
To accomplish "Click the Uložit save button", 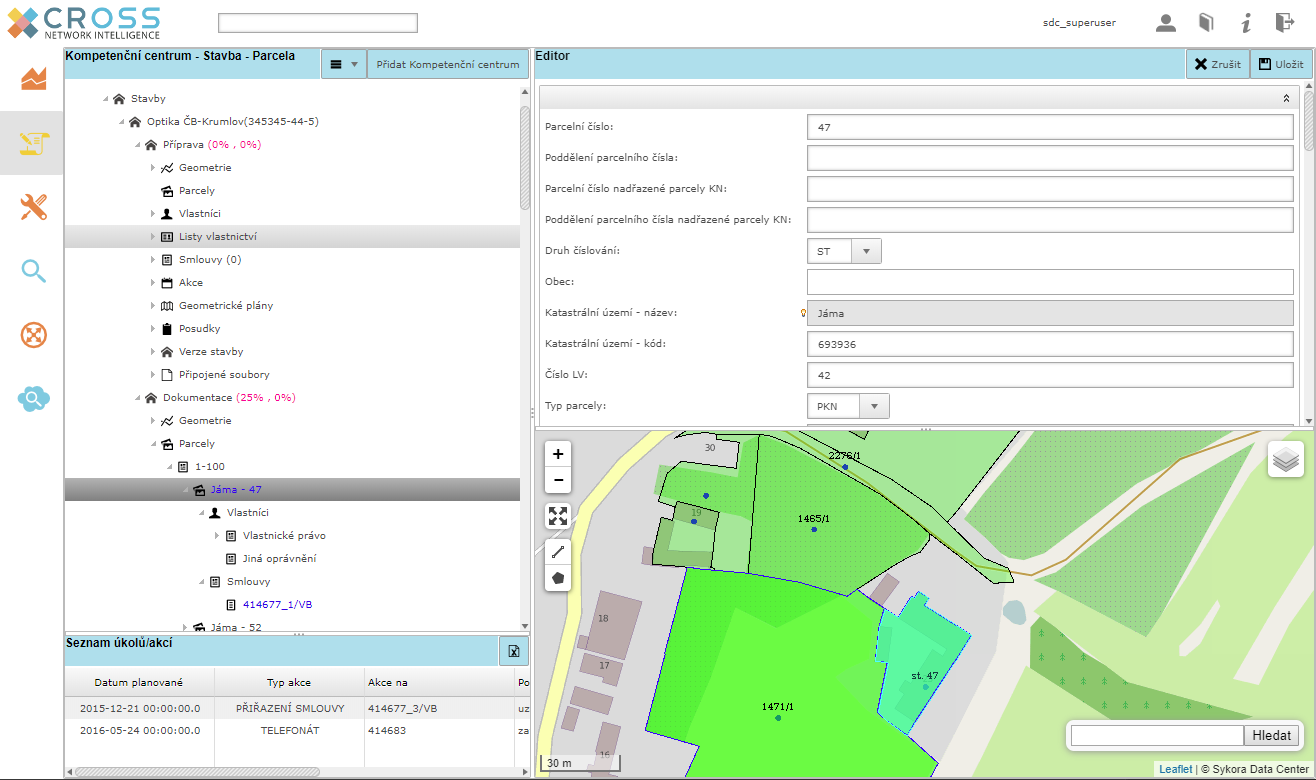I will click(1280, 64).
